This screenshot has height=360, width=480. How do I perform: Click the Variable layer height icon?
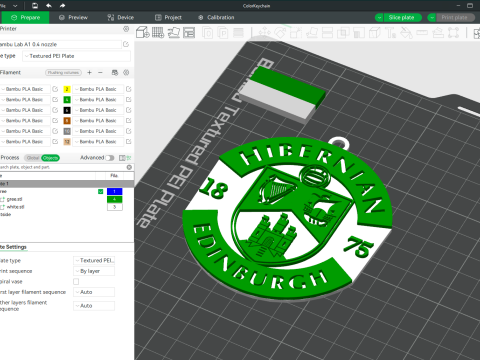coord(238,33)
